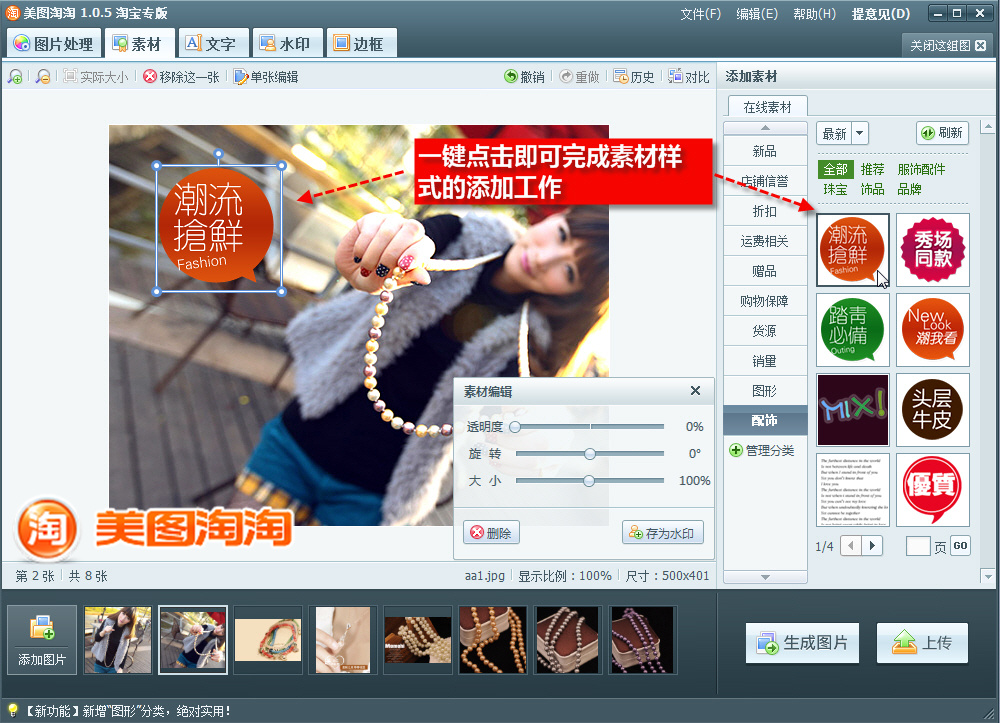Redo the action with 重做
Screen dimensions: 1000x723
click(x=579, y=77)
